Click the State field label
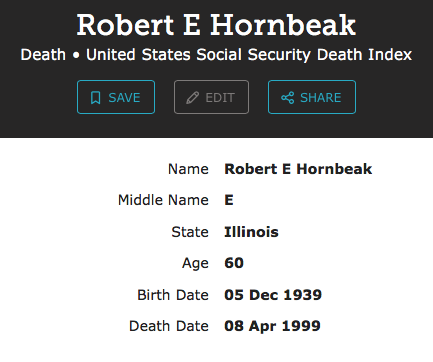Screen dimensions: 433x362 point(190,232)
